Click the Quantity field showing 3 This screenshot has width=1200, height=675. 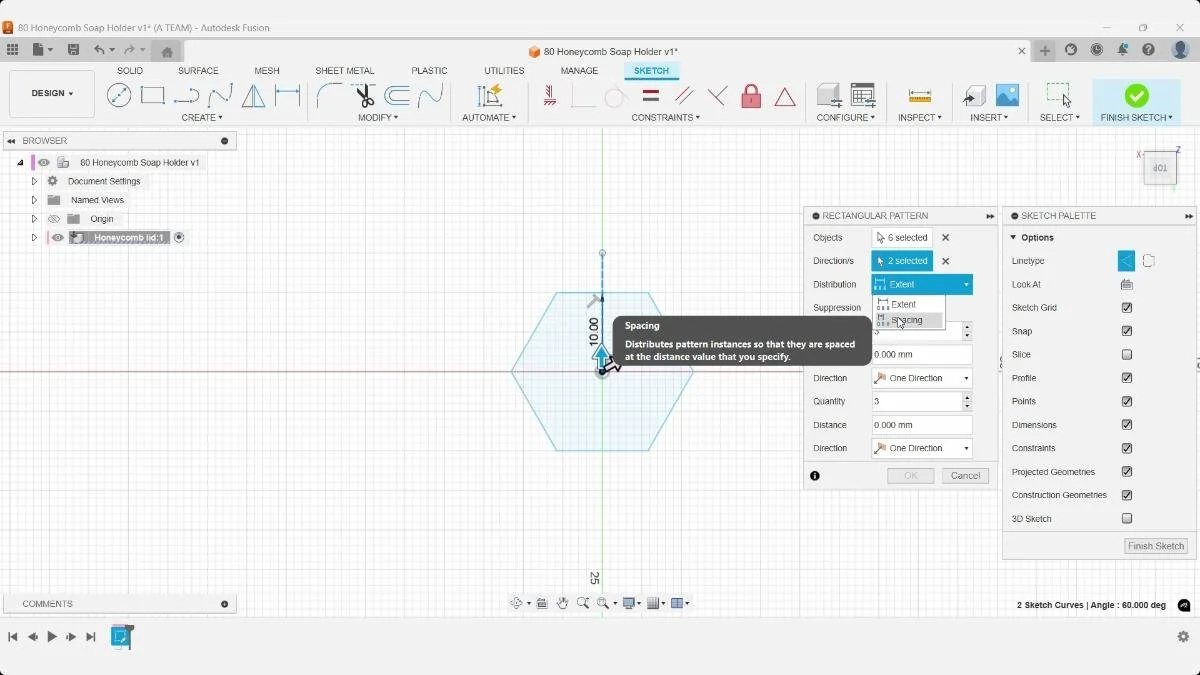pyautogui.click(x=916, y=401)
